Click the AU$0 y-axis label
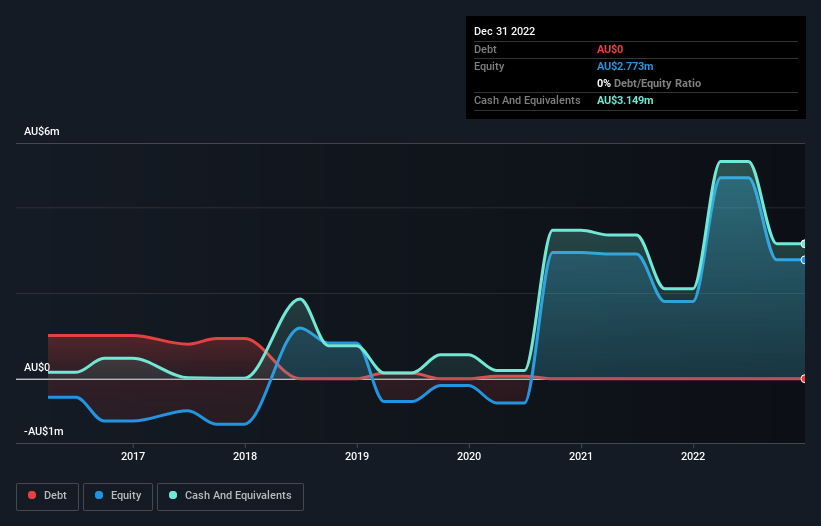 37,367
